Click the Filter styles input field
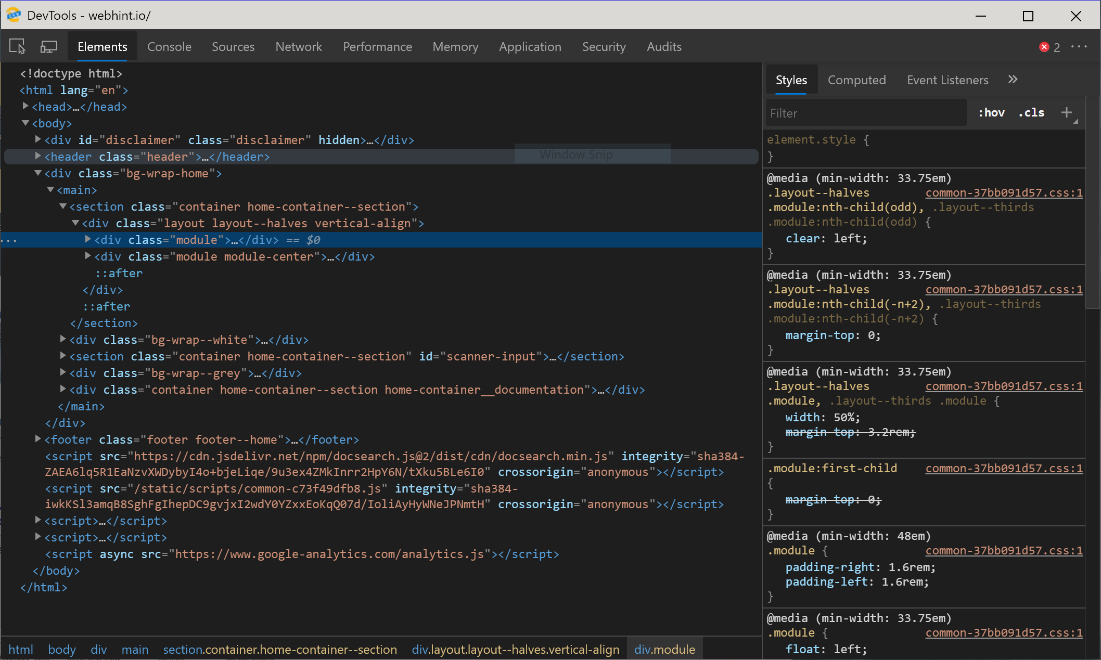The width and height of the screenshot is (1101, 660). (x=865, y=113)
